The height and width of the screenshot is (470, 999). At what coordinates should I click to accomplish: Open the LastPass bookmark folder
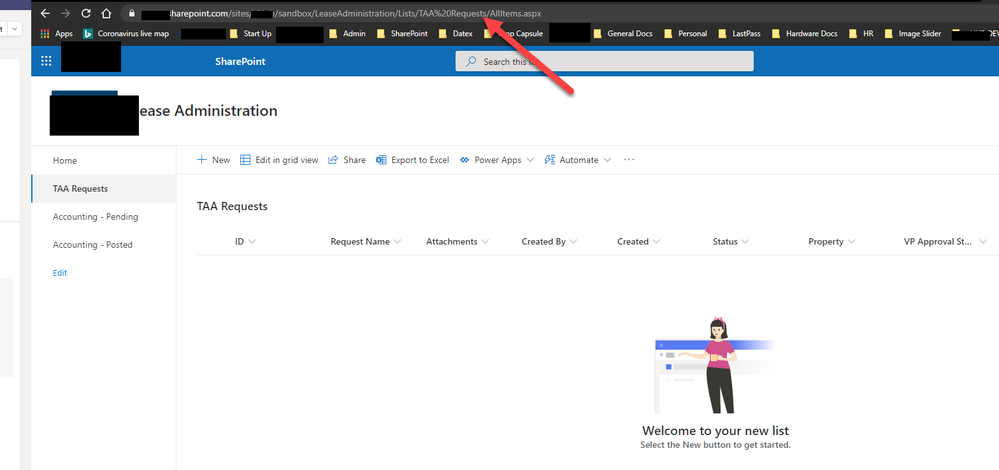tap(739, 34)
